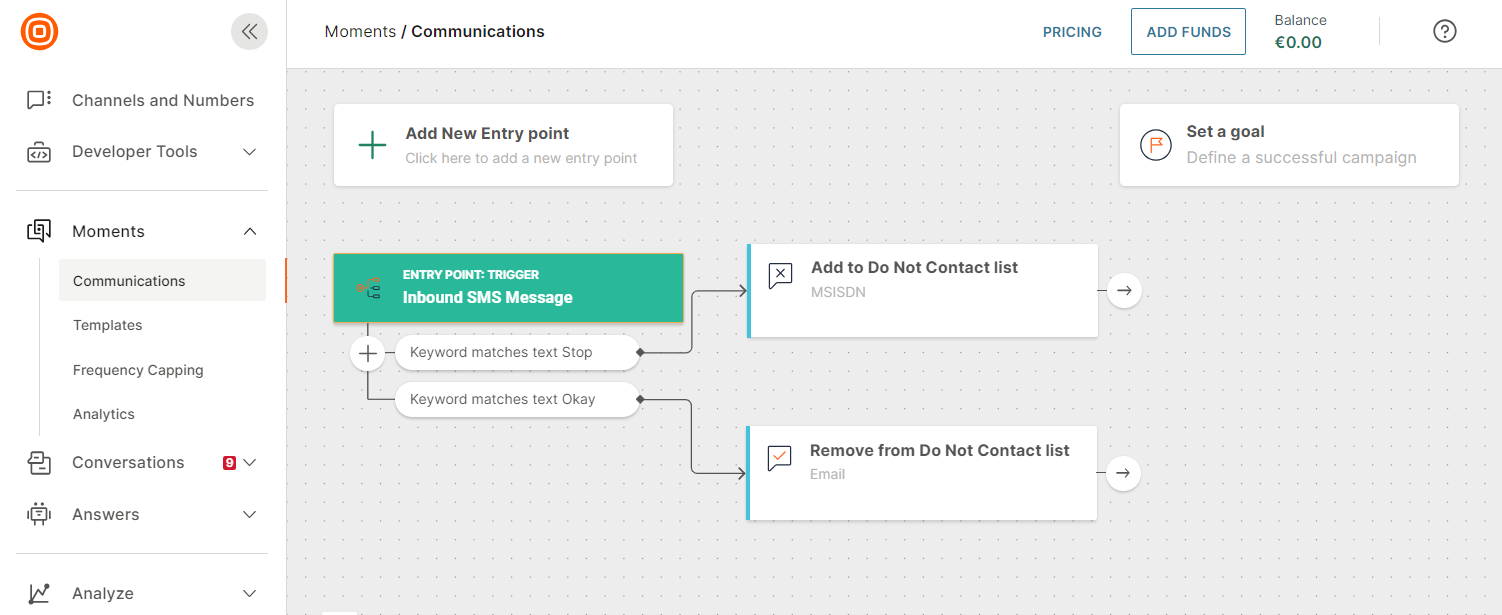Image resolution: width=1502 pixels, height=615 pixels.
Task: Expand the Answers section chevron
Action: [250, 514]
